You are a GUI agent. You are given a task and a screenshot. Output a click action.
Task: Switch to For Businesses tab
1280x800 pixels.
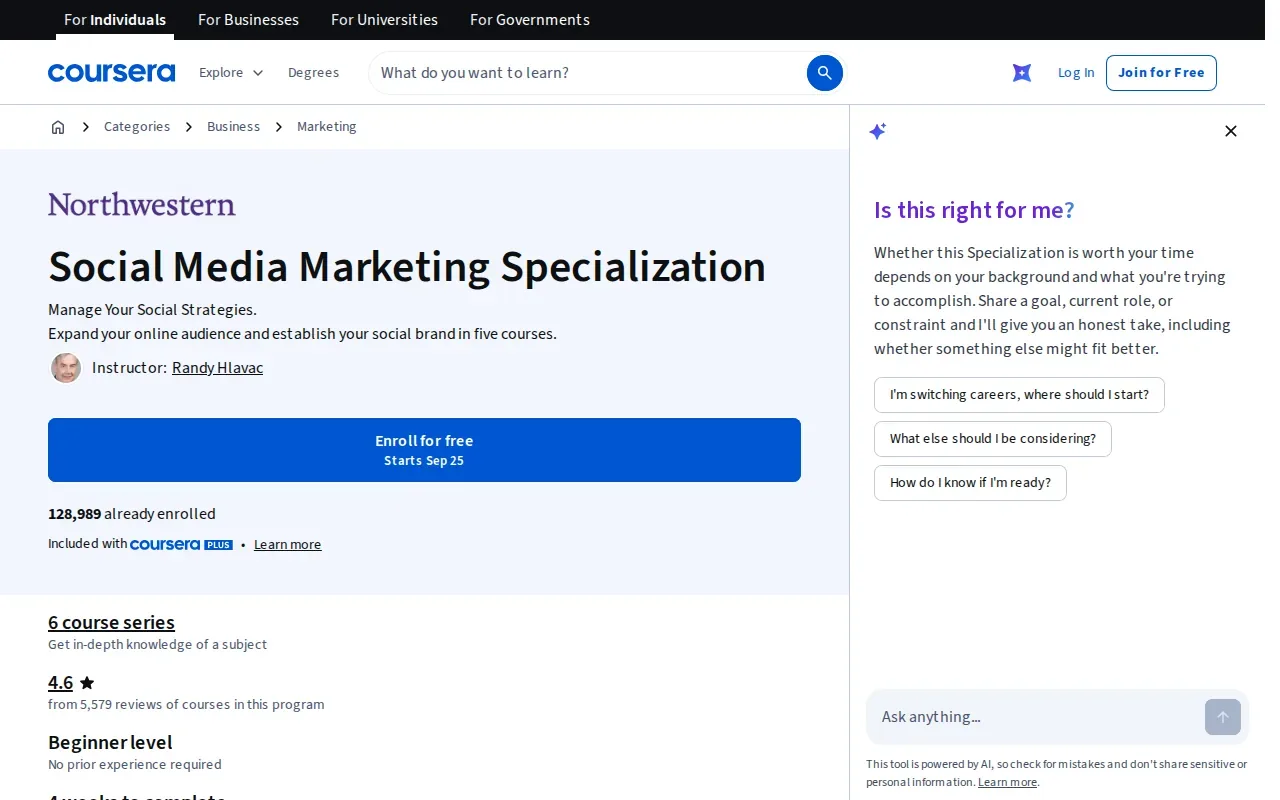click(248, 20)
